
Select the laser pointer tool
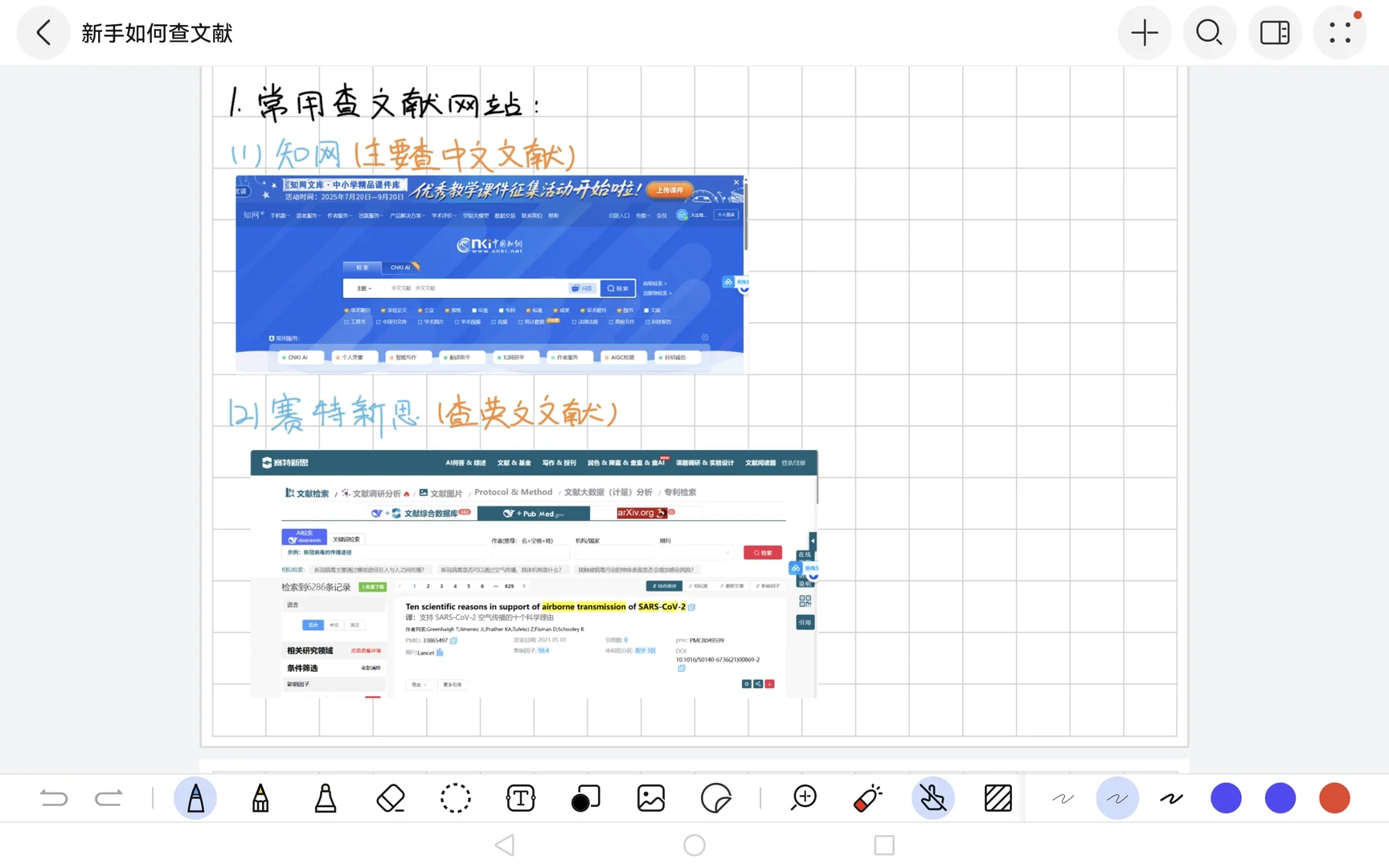pos(868,798)
